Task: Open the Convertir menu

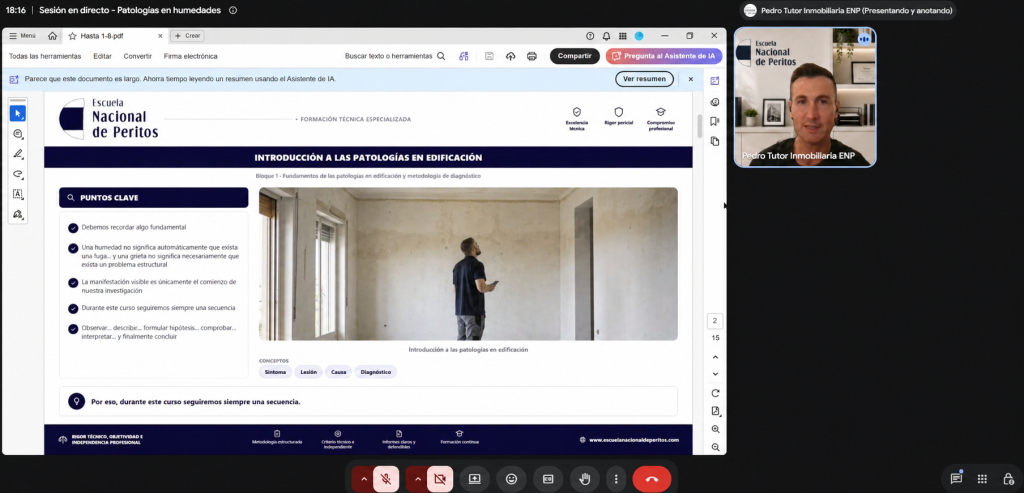Action: coord(138,56)
